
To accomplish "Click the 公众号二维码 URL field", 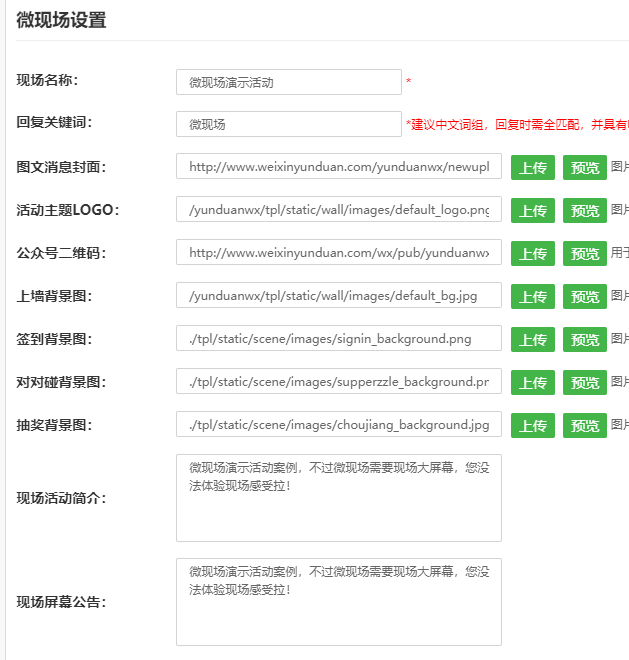I will [338, 253].
